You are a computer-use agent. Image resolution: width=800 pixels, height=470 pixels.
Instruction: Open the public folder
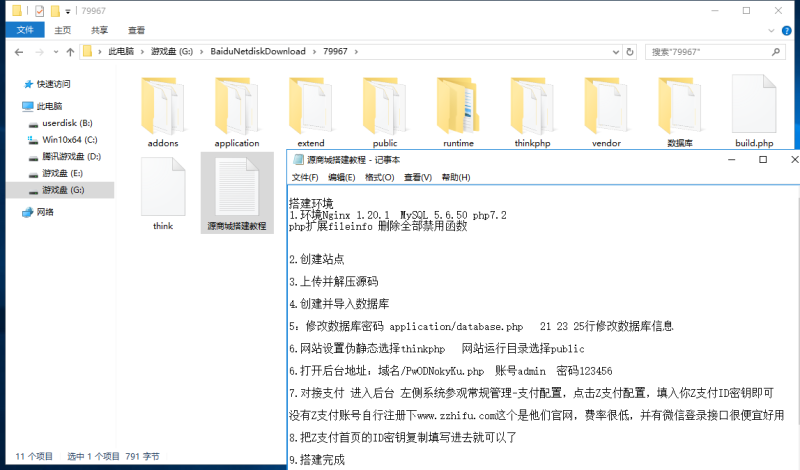click(x=385, y=112)
